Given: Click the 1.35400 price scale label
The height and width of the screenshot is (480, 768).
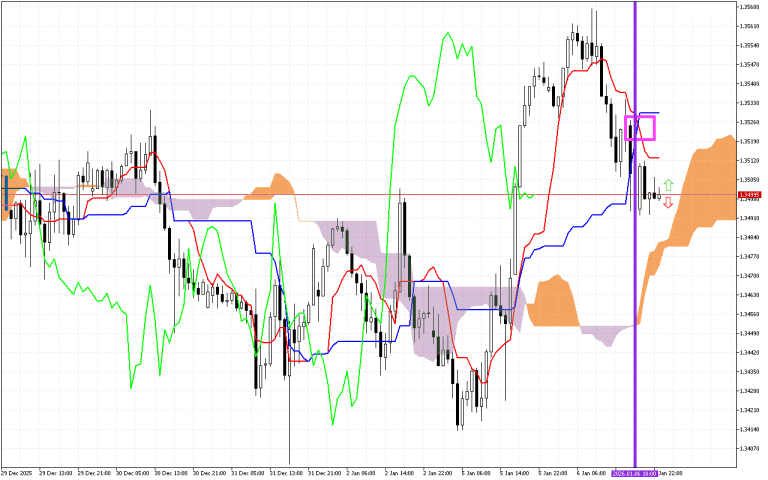Looking at the screenshot, I should 749,84.
